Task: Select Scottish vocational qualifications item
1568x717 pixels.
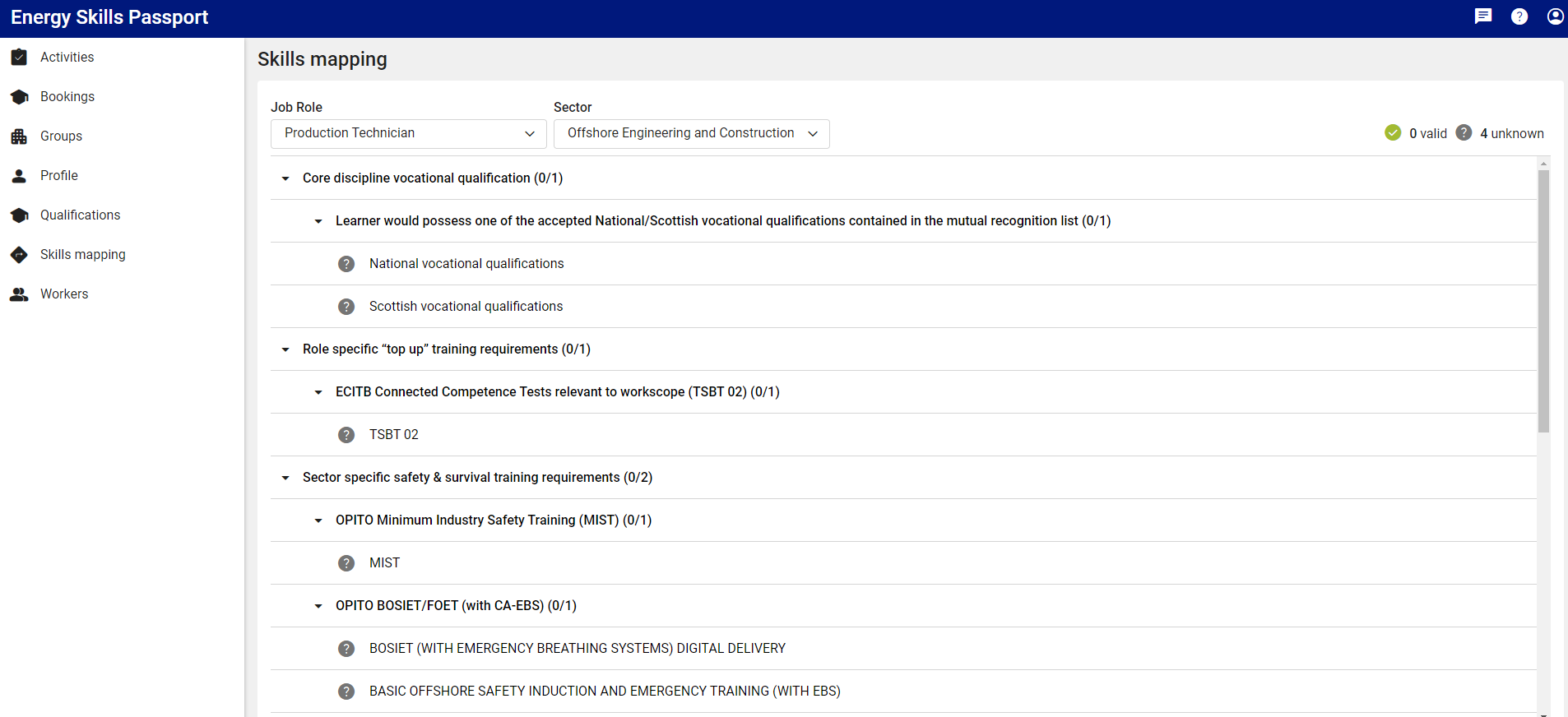Action: pos(466,306)
